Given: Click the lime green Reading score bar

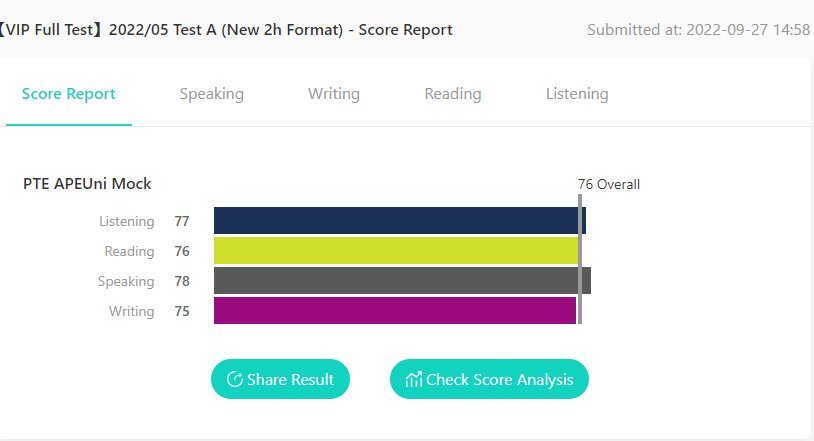Looking at the screenshot, I should pos(396,251).
